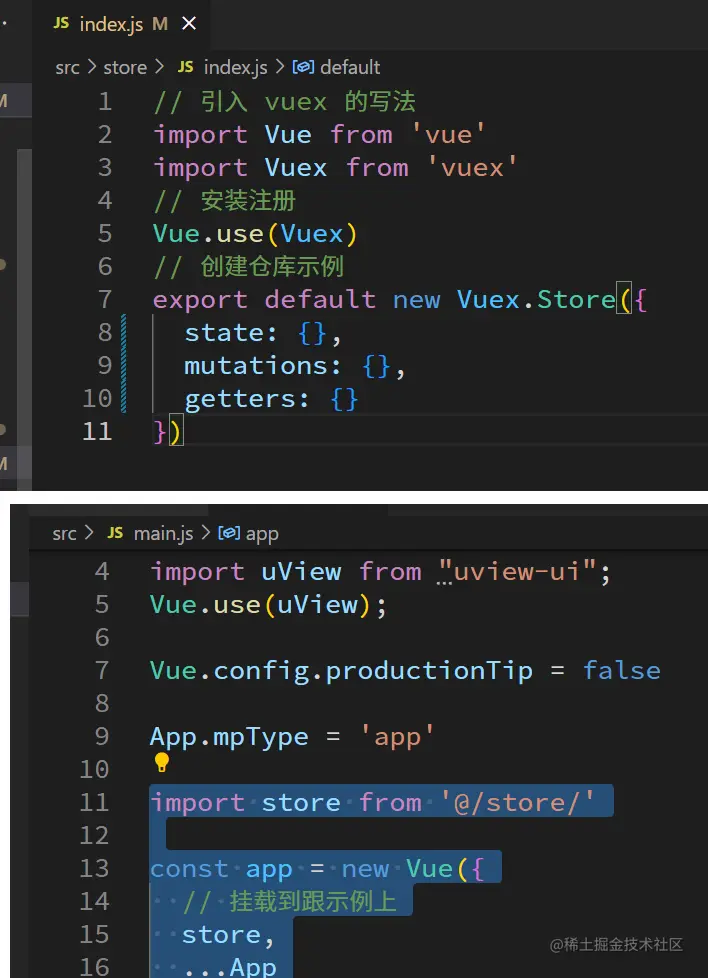Click 'src' in the top breadcrumb

[68, 67]
